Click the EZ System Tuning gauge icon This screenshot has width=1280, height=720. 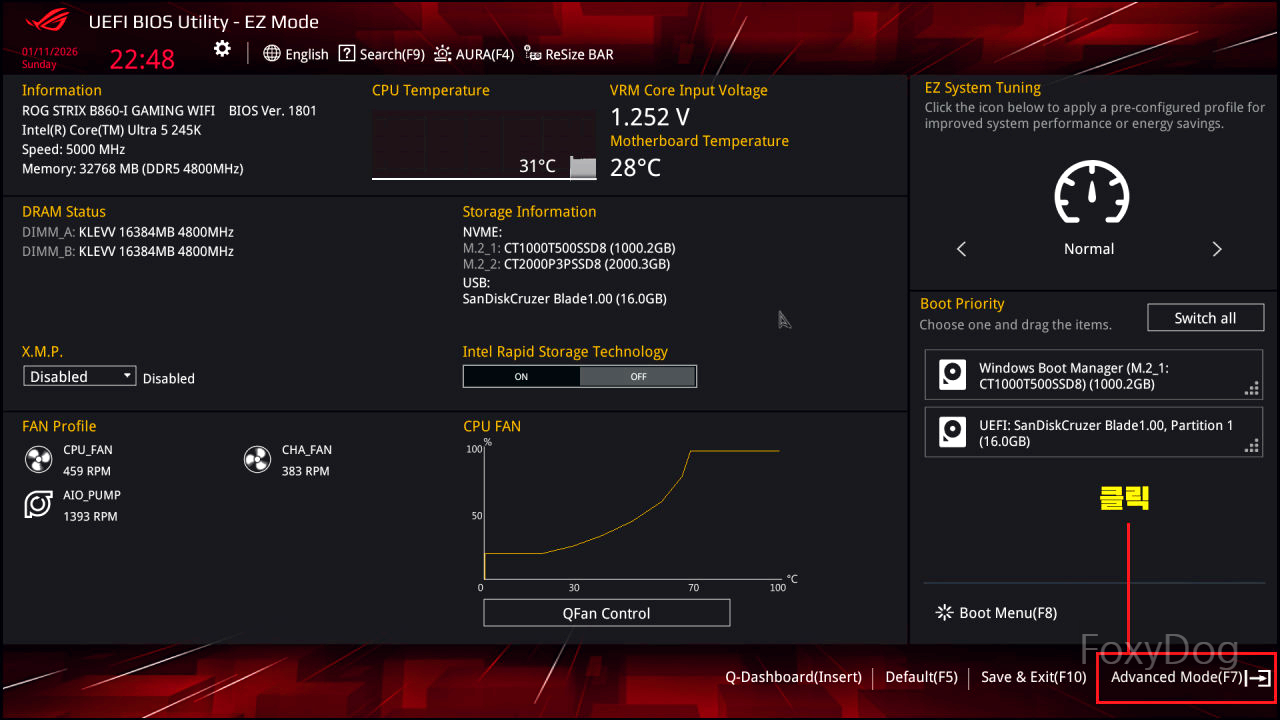coord(1091,193)
